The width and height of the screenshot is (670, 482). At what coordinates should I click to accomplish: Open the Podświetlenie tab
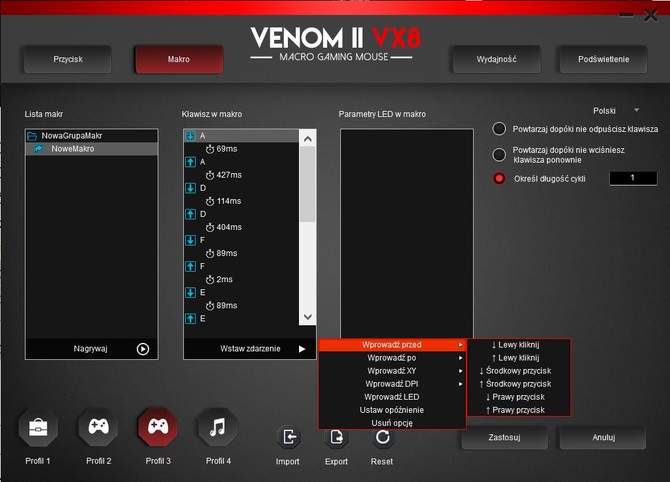point(603,59)
